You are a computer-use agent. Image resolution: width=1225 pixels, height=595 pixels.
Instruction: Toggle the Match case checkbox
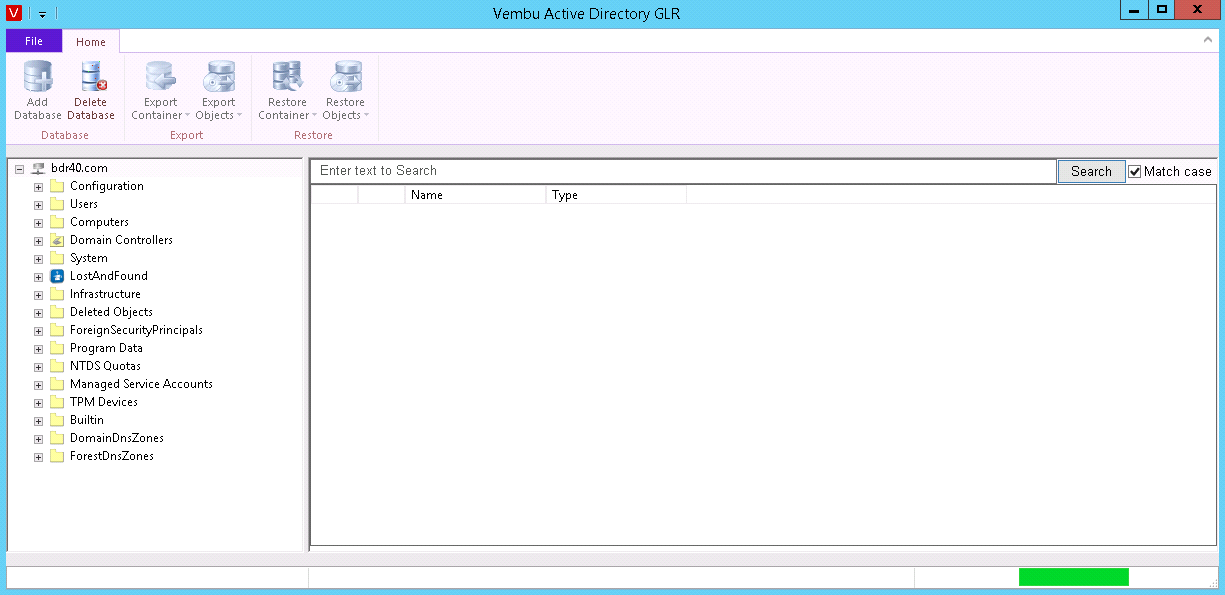pyautogui.click(x=1135, y=171)
